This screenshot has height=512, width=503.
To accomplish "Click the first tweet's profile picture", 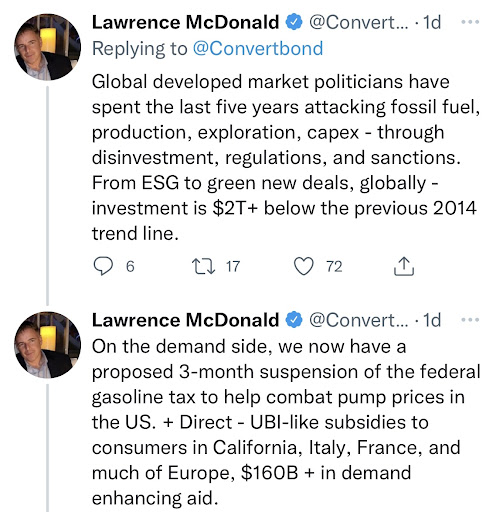I will click(48, 47).
